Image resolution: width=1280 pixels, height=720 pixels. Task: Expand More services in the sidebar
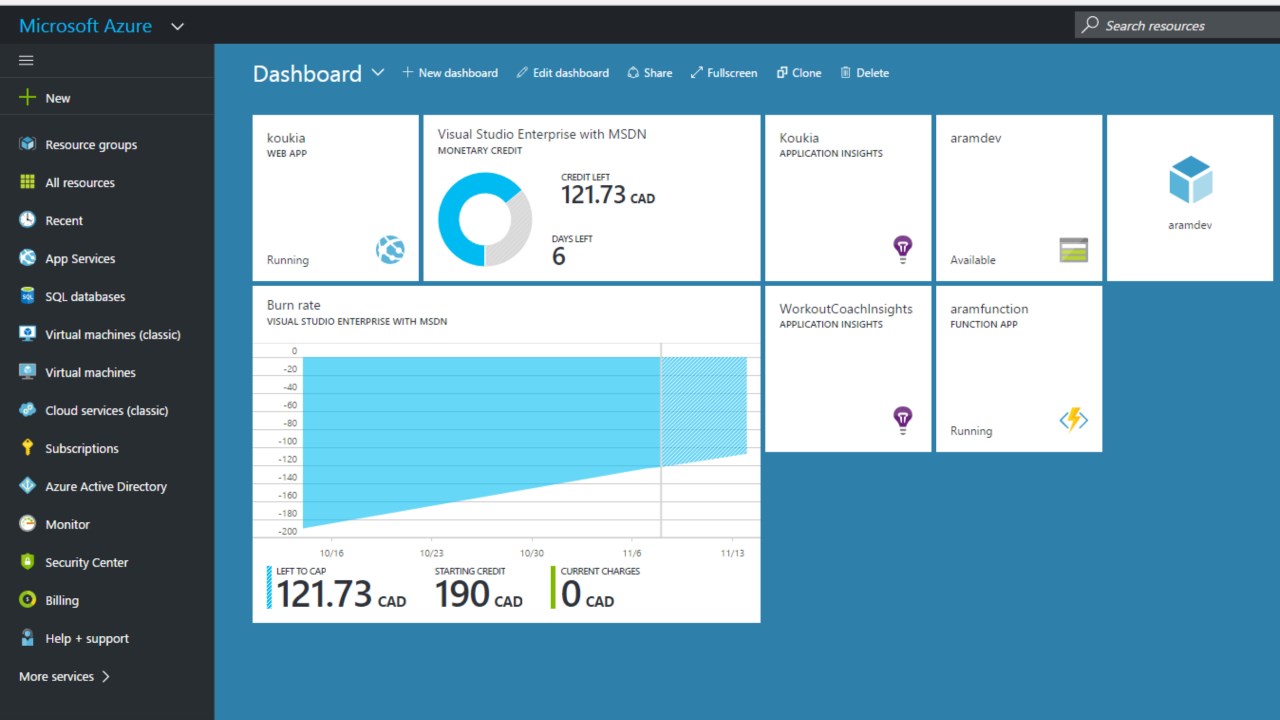point(64,676)
